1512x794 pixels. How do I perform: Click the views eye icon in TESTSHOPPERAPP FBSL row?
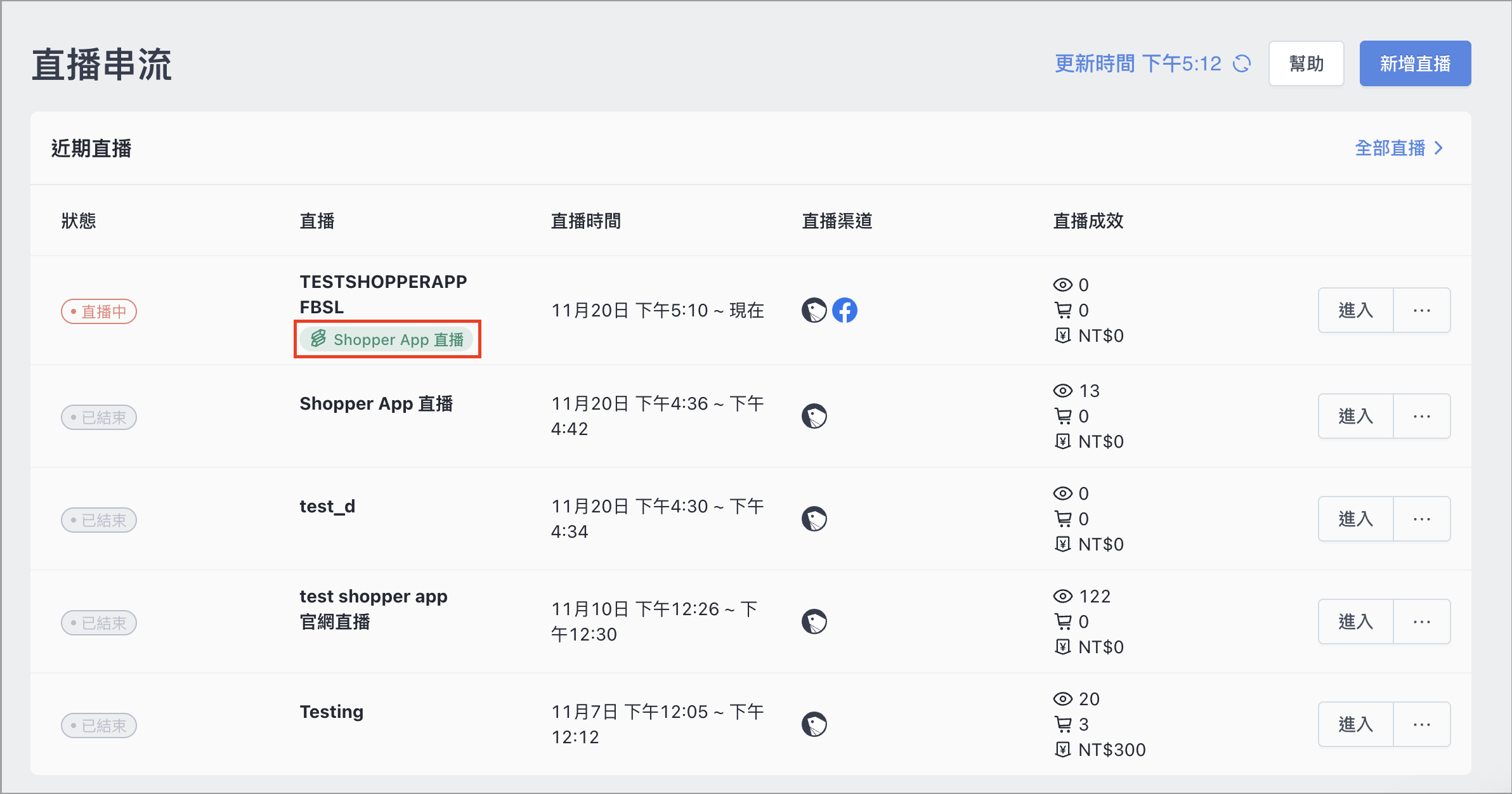click(x=1063, y=285)
